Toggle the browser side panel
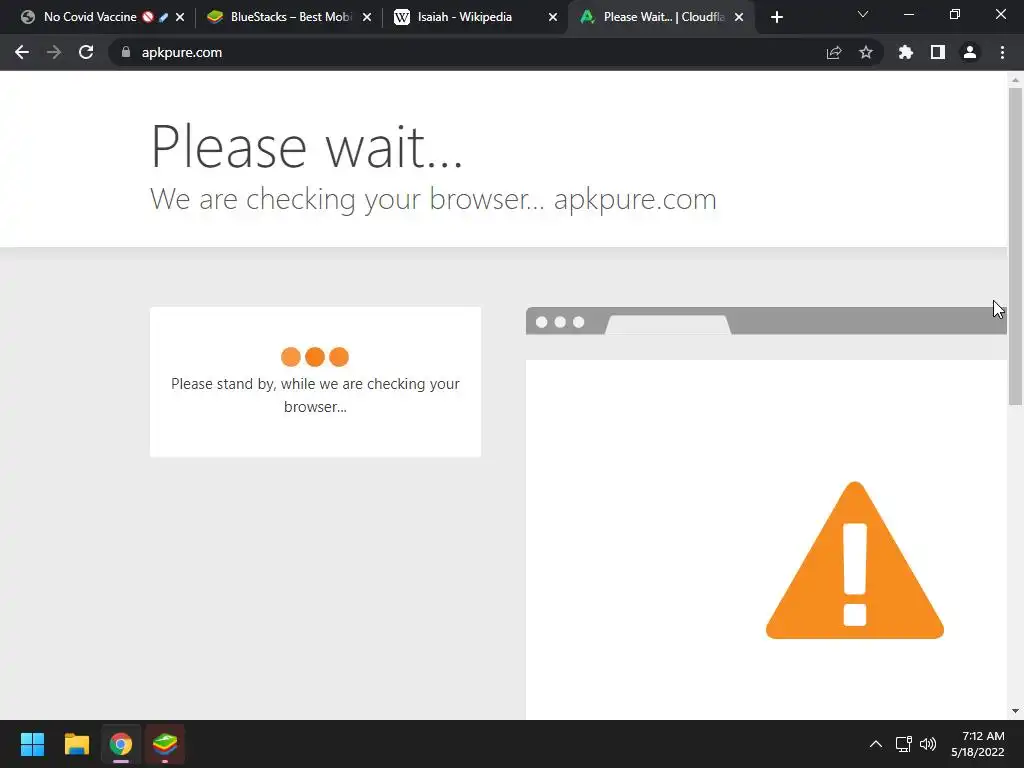This screenshot has width=1024, height=768. [x=938, y=52]
